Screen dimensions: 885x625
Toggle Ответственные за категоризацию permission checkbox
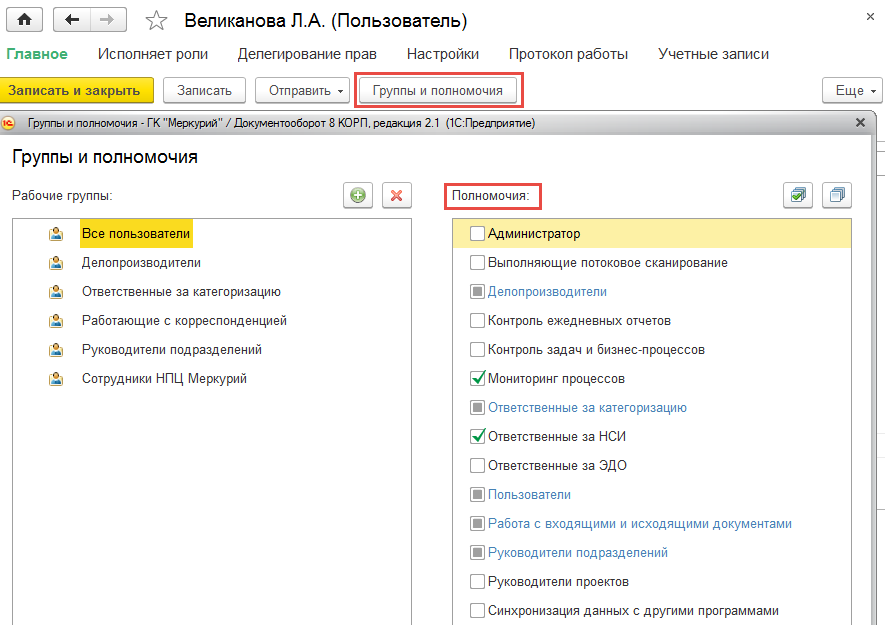(x=477, y=407)
